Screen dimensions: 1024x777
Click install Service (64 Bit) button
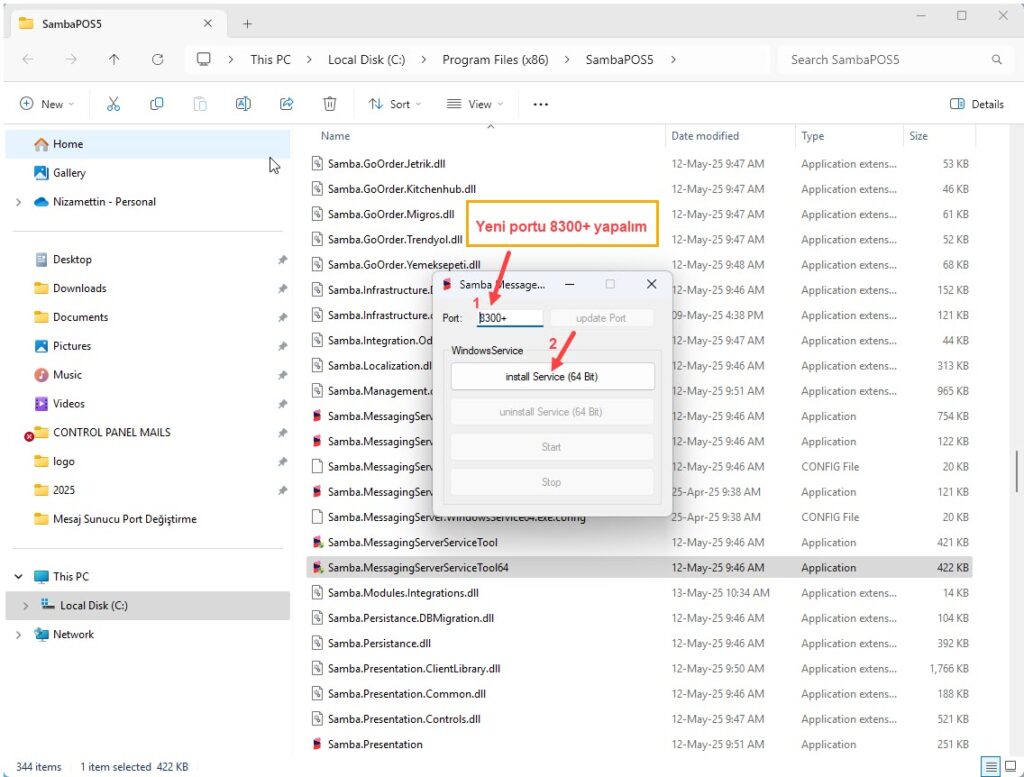(552, 377)
